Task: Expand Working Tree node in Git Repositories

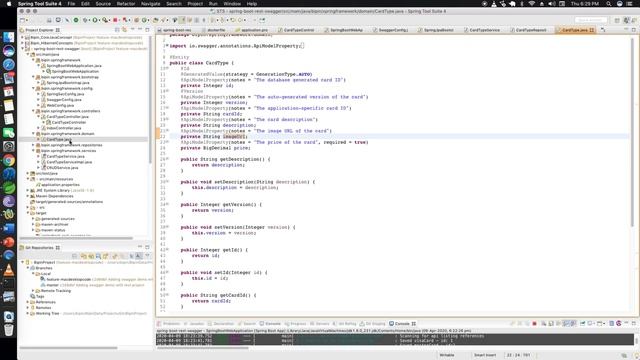Action: 28,313
